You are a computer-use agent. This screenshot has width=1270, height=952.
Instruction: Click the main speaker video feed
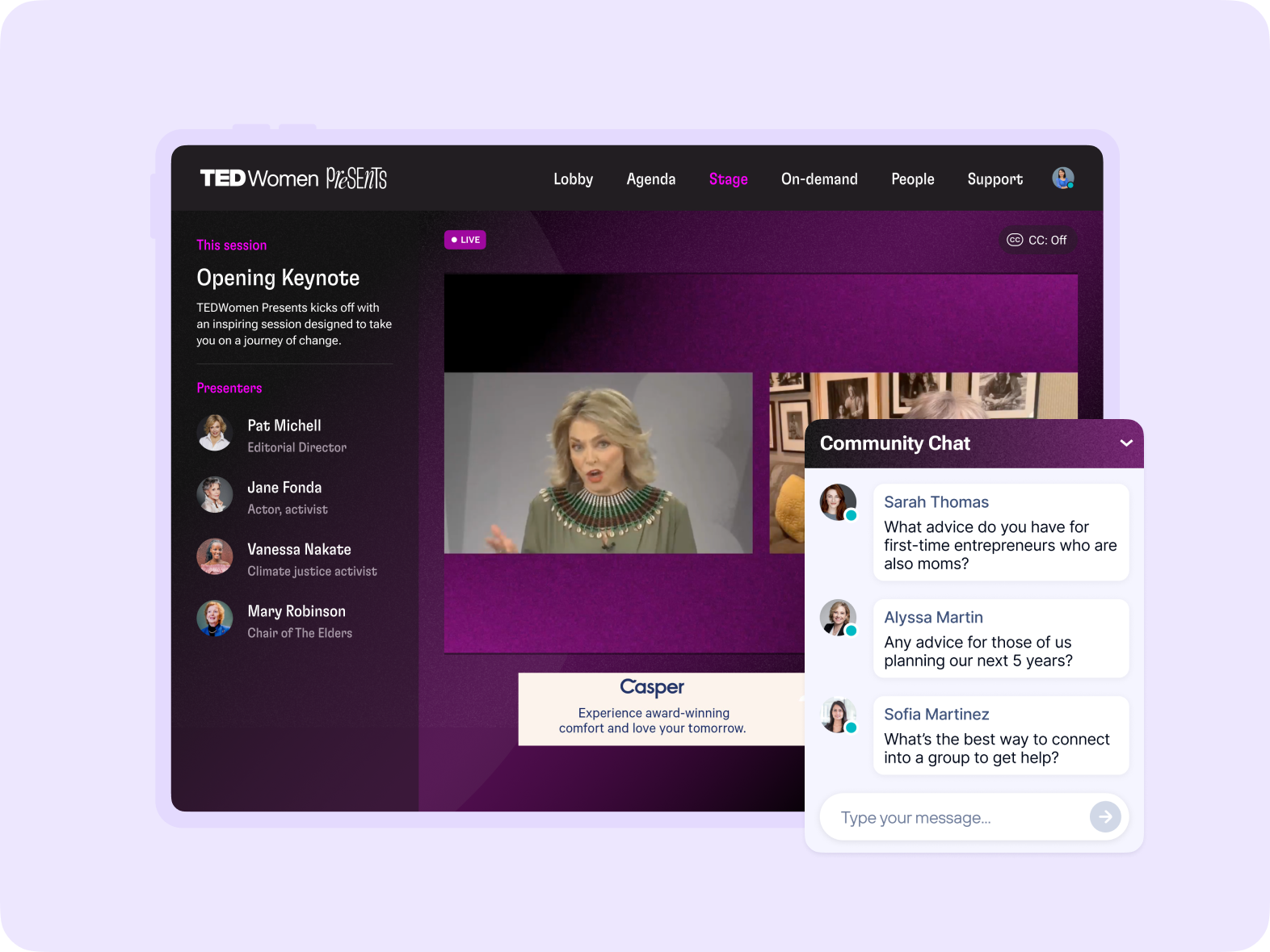[x=598, y=463]
